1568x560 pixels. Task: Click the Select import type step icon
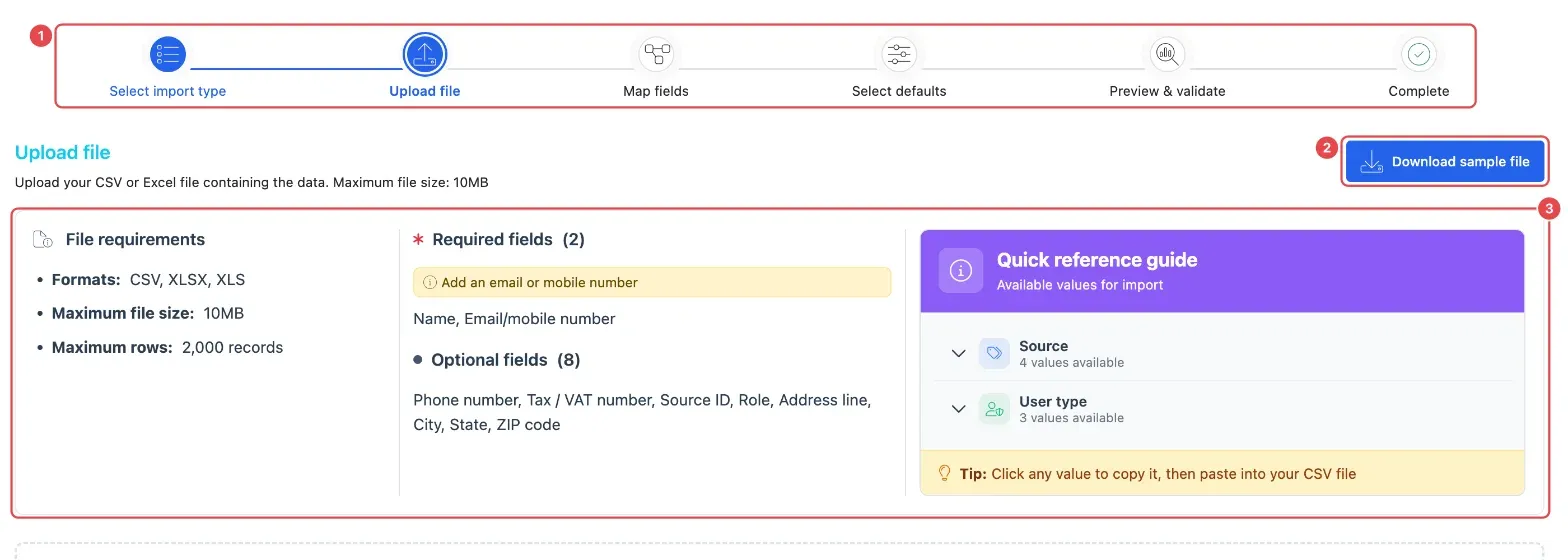(x=168, y=54)
